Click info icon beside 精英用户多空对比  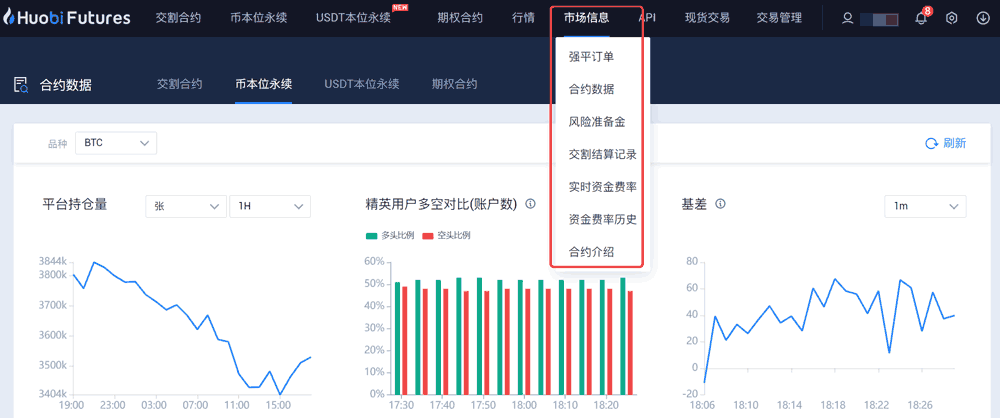point(530,204)
